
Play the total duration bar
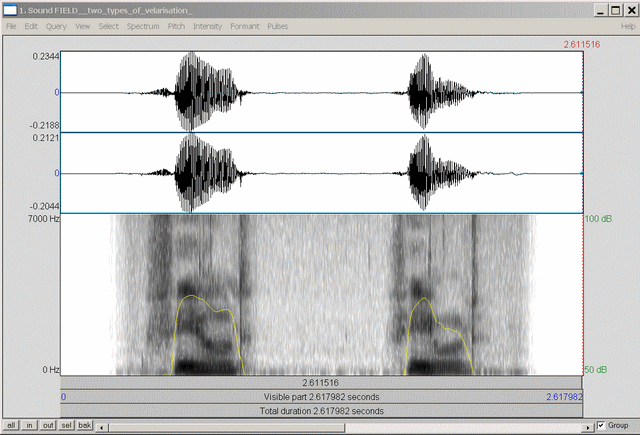click(x=322, y=410)
